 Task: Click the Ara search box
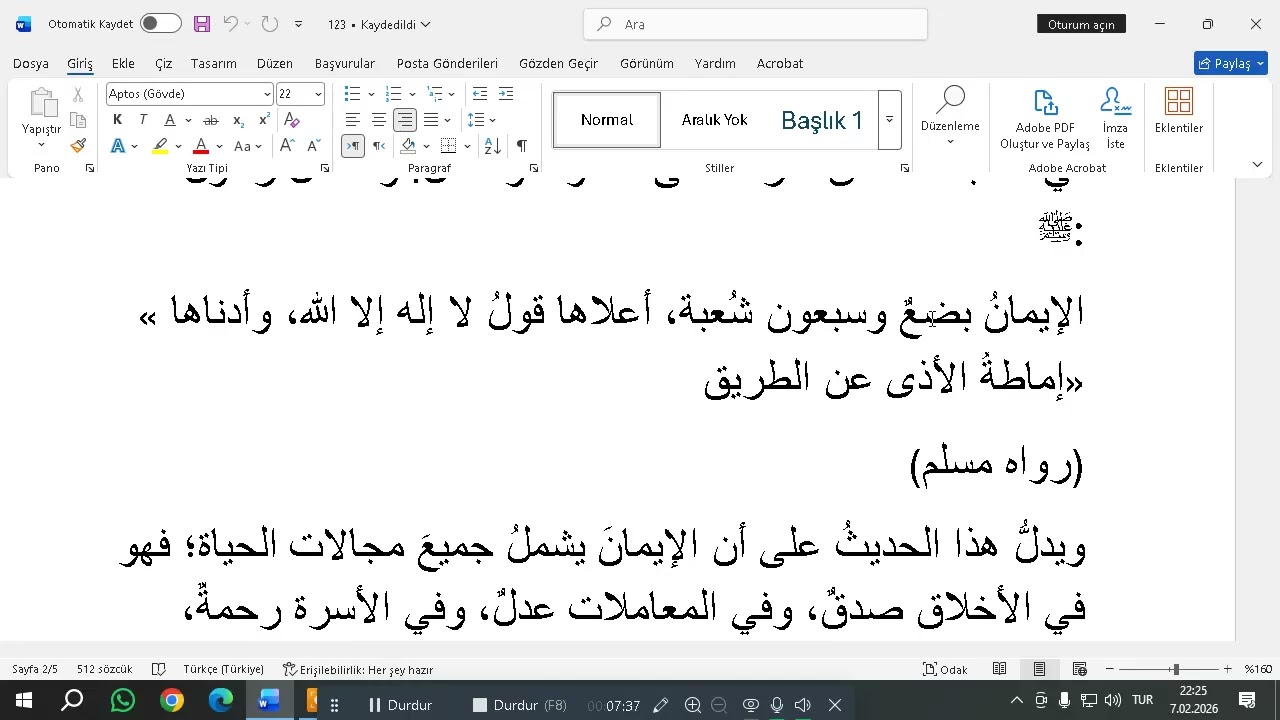[755, 24]
